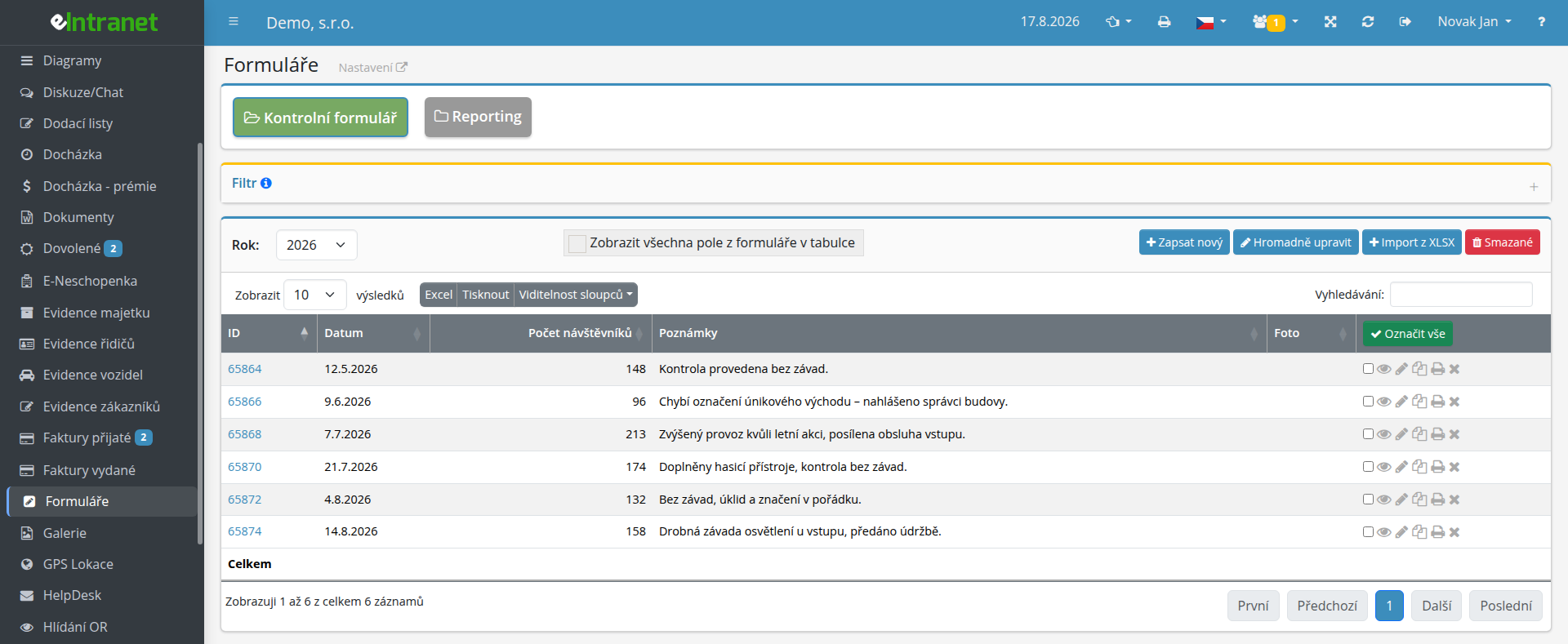The image size is (1568, 644).
Task: Open the results-per-page dropdown showing 10
Action: click(x=314, y=295)
